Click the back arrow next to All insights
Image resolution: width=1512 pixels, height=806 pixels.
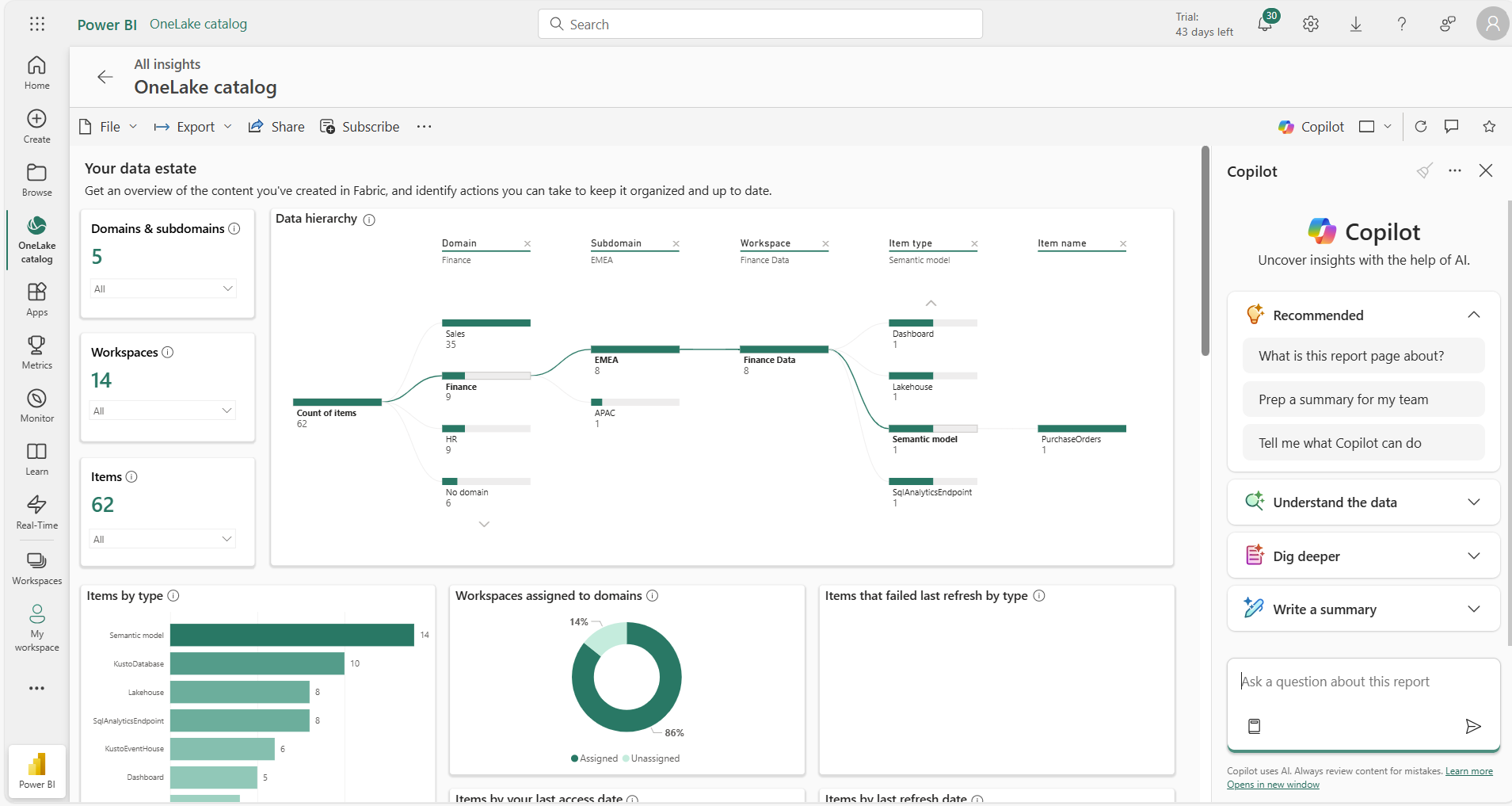(x=105, y=77)
